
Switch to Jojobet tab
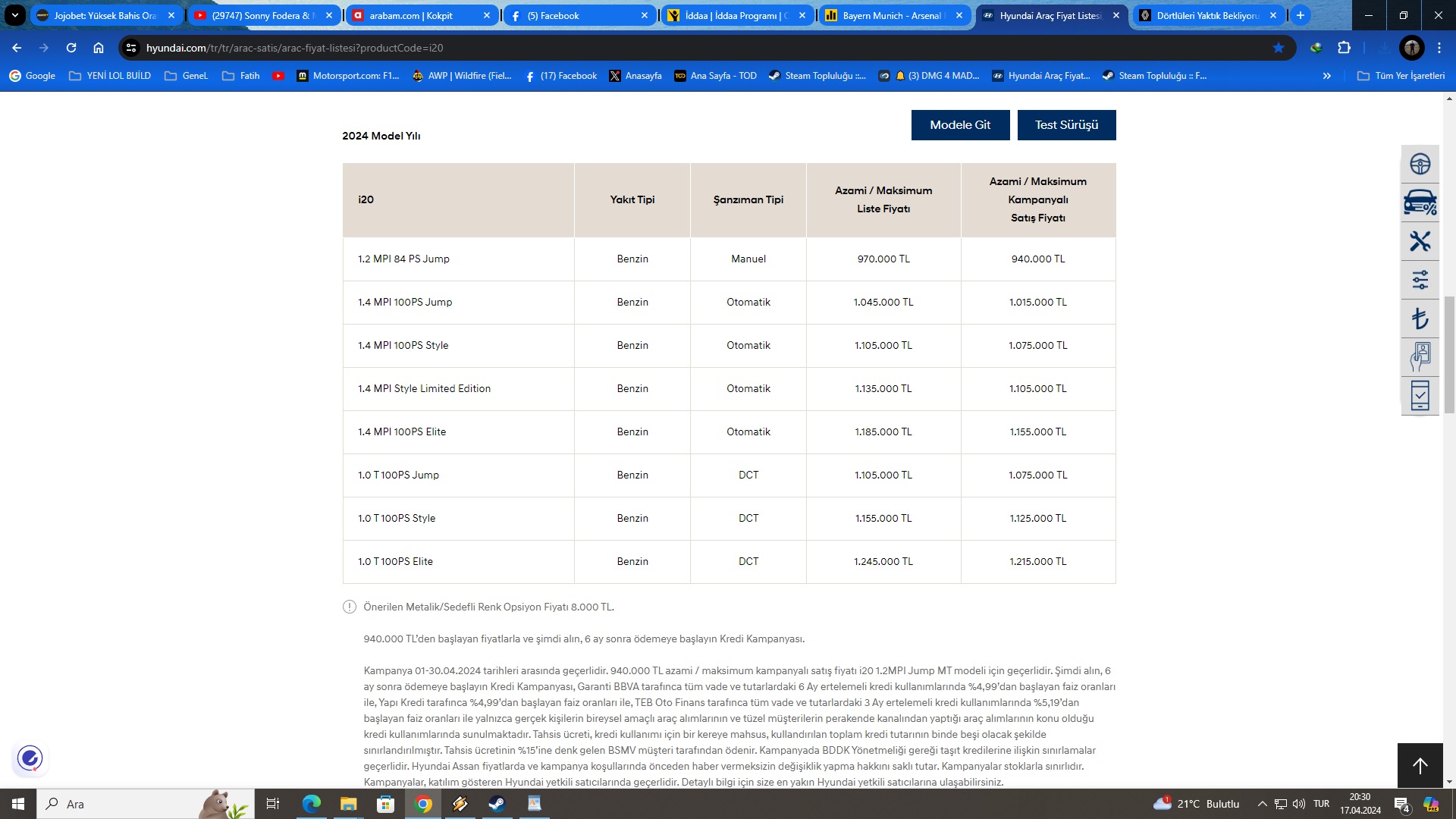(x=106, y=15)
